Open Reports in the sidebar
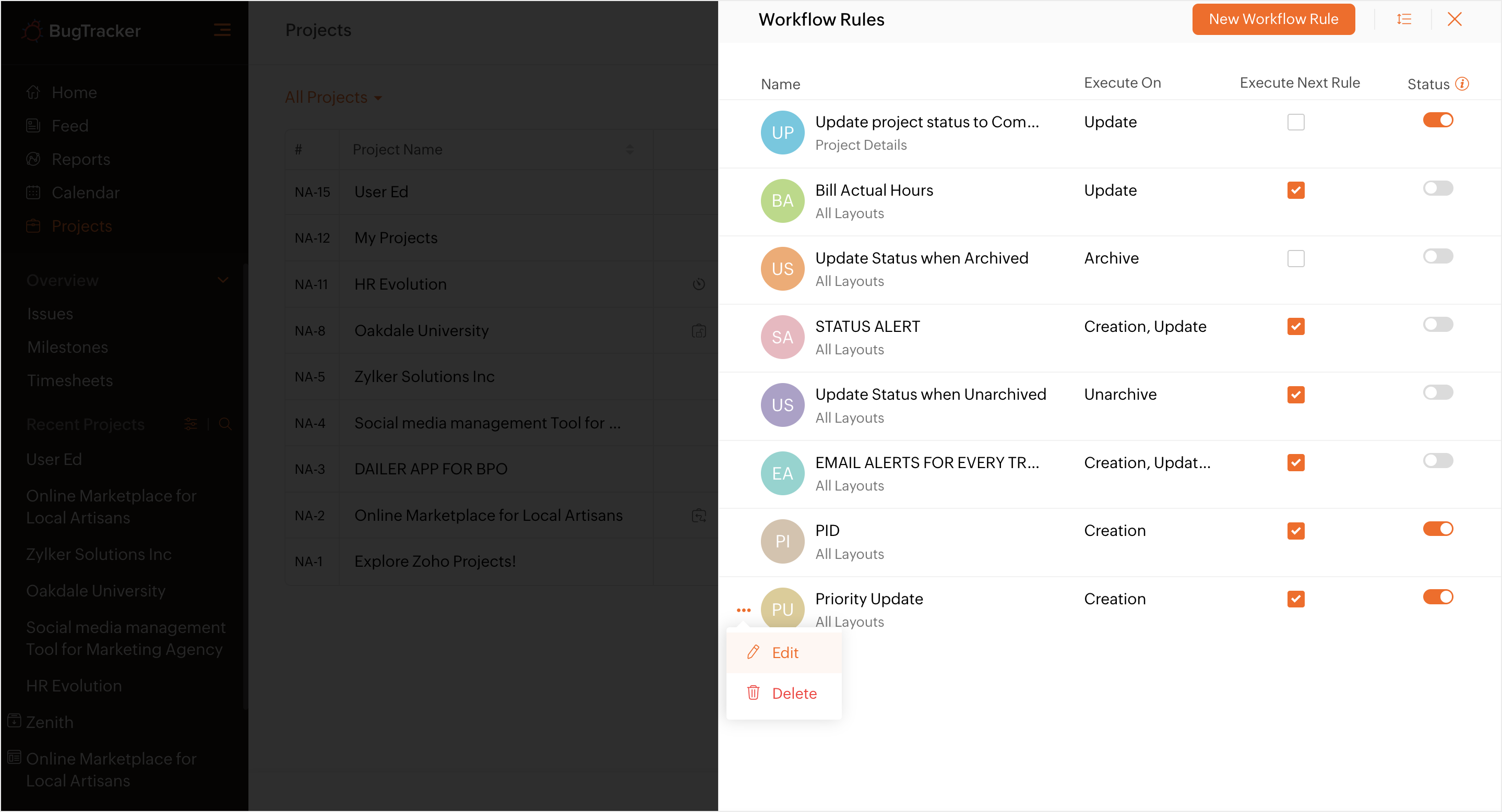This screenshot has width=1502, height=812. click(x=80, y=159)
